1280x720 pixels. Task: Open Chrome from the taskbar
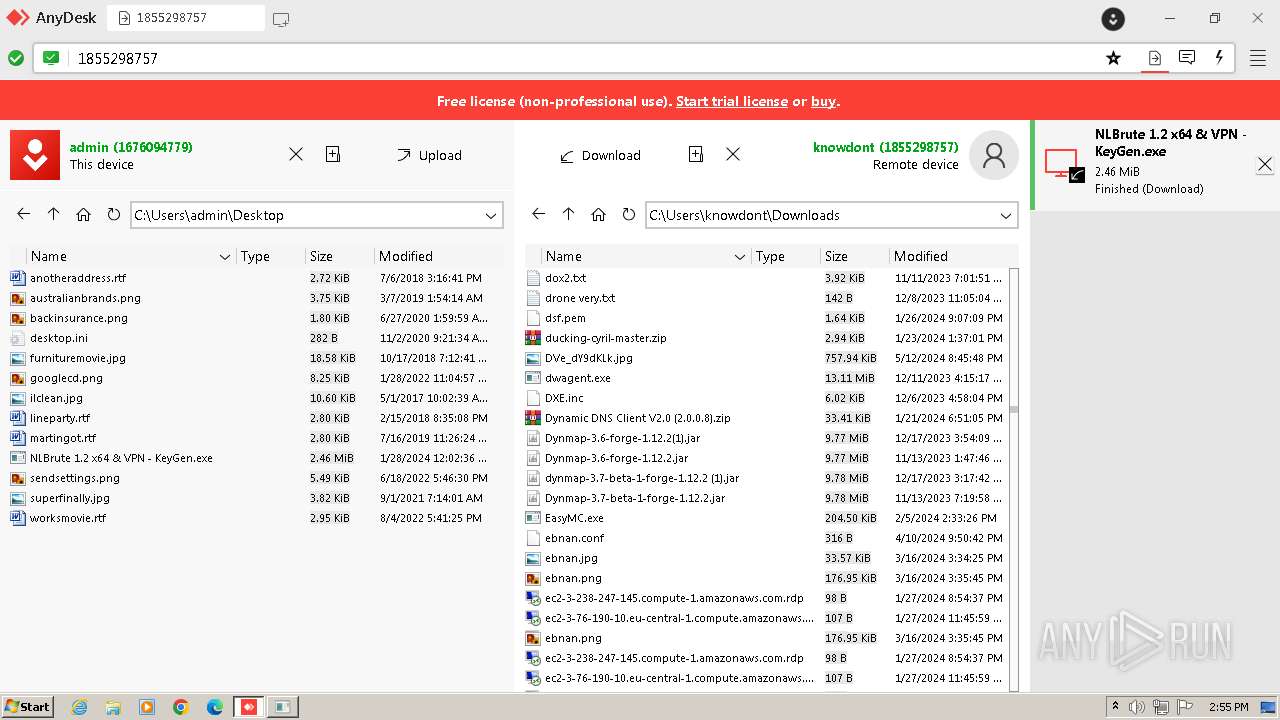coord(181,707)
